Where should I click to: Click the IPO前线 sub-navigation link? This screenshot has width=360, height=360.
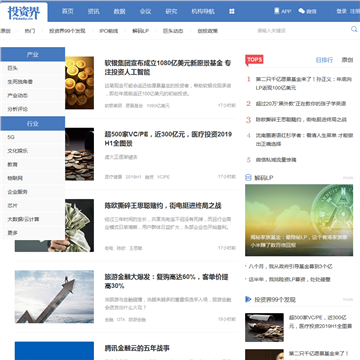109,31
